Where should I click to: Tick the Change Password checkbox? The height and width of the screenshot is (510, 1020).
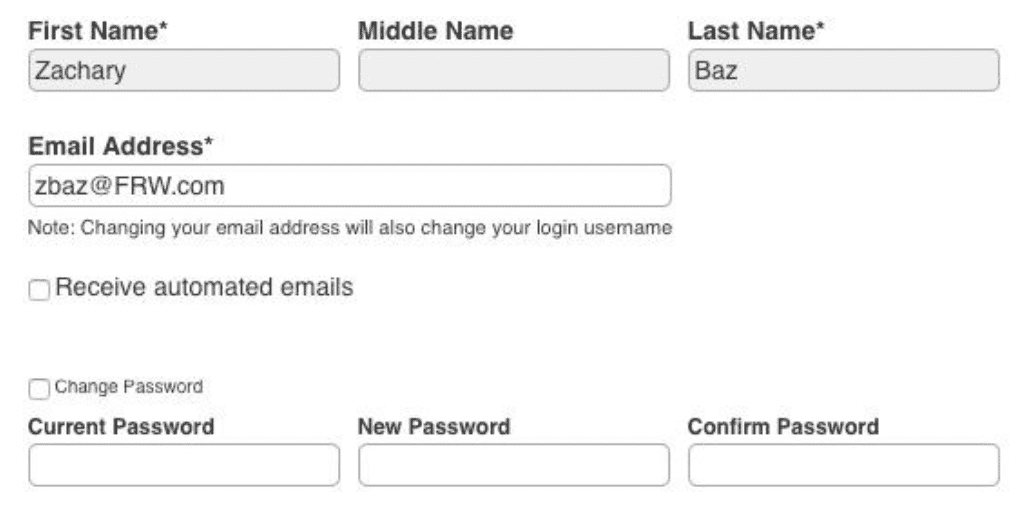click(38, 388)
